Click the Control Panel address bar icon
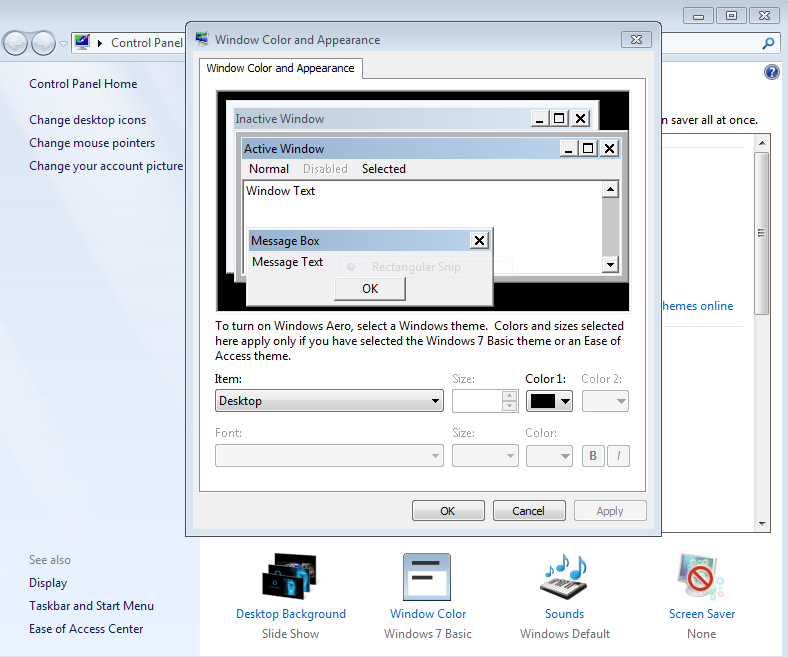 coord(82,42)
